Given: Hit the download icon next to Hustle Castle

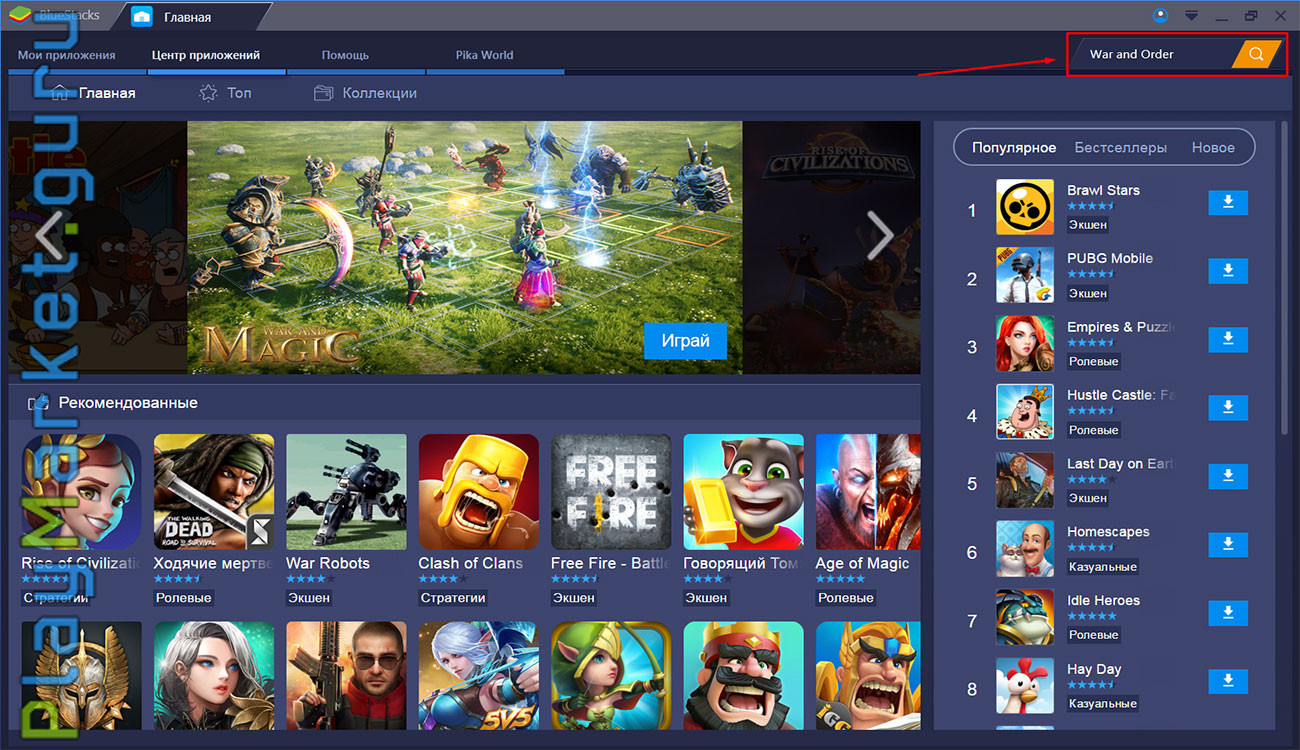Looking at the screenshot, I should 1228,408.
